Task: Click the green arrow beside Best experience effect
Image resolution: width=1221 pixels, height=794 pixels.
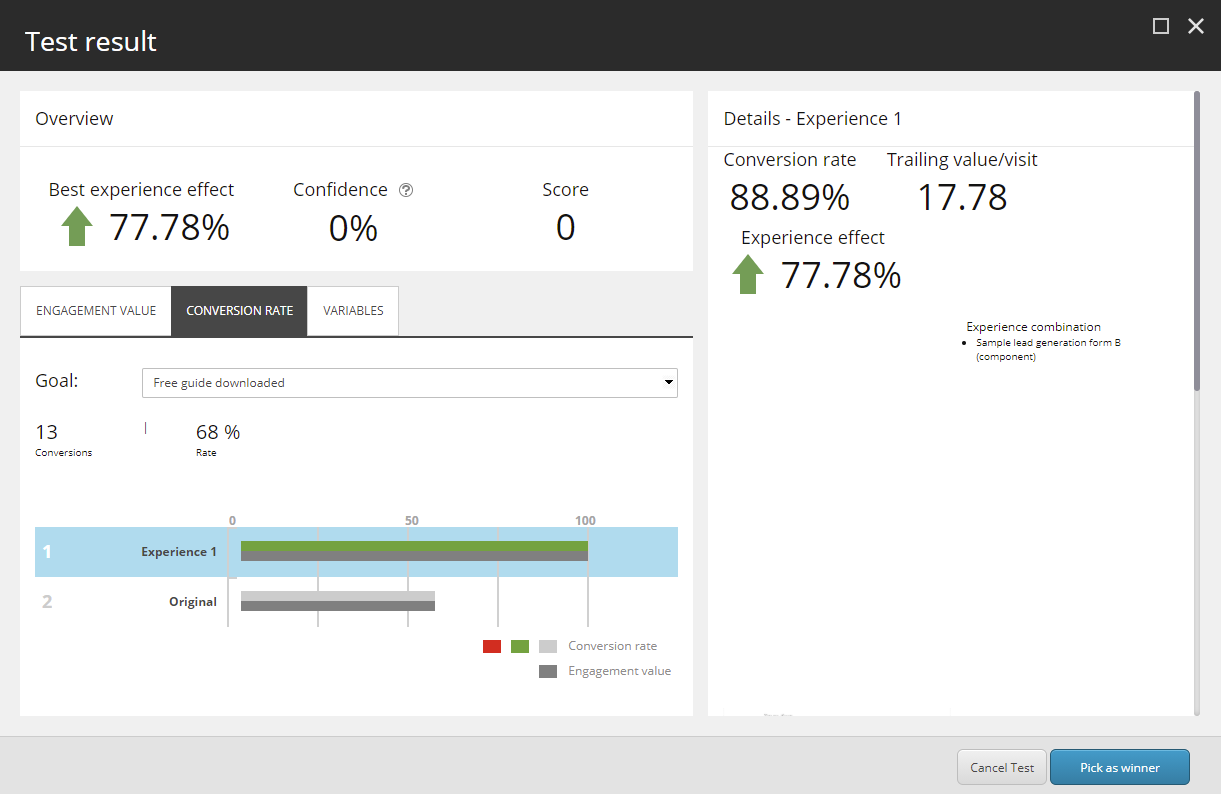Action: (x=77, y=227)
